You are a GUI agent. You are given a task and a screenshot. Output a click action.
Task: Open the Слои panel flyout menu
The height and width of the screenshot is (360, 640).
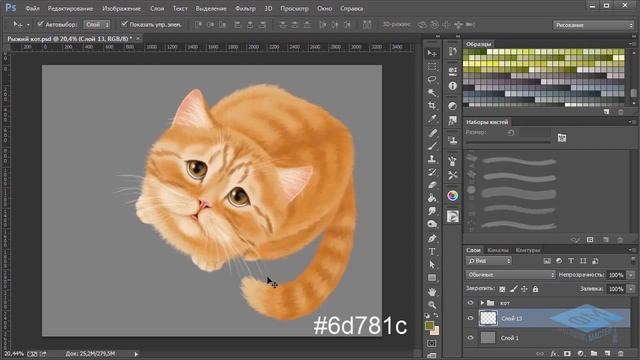[x=632, y=250]
